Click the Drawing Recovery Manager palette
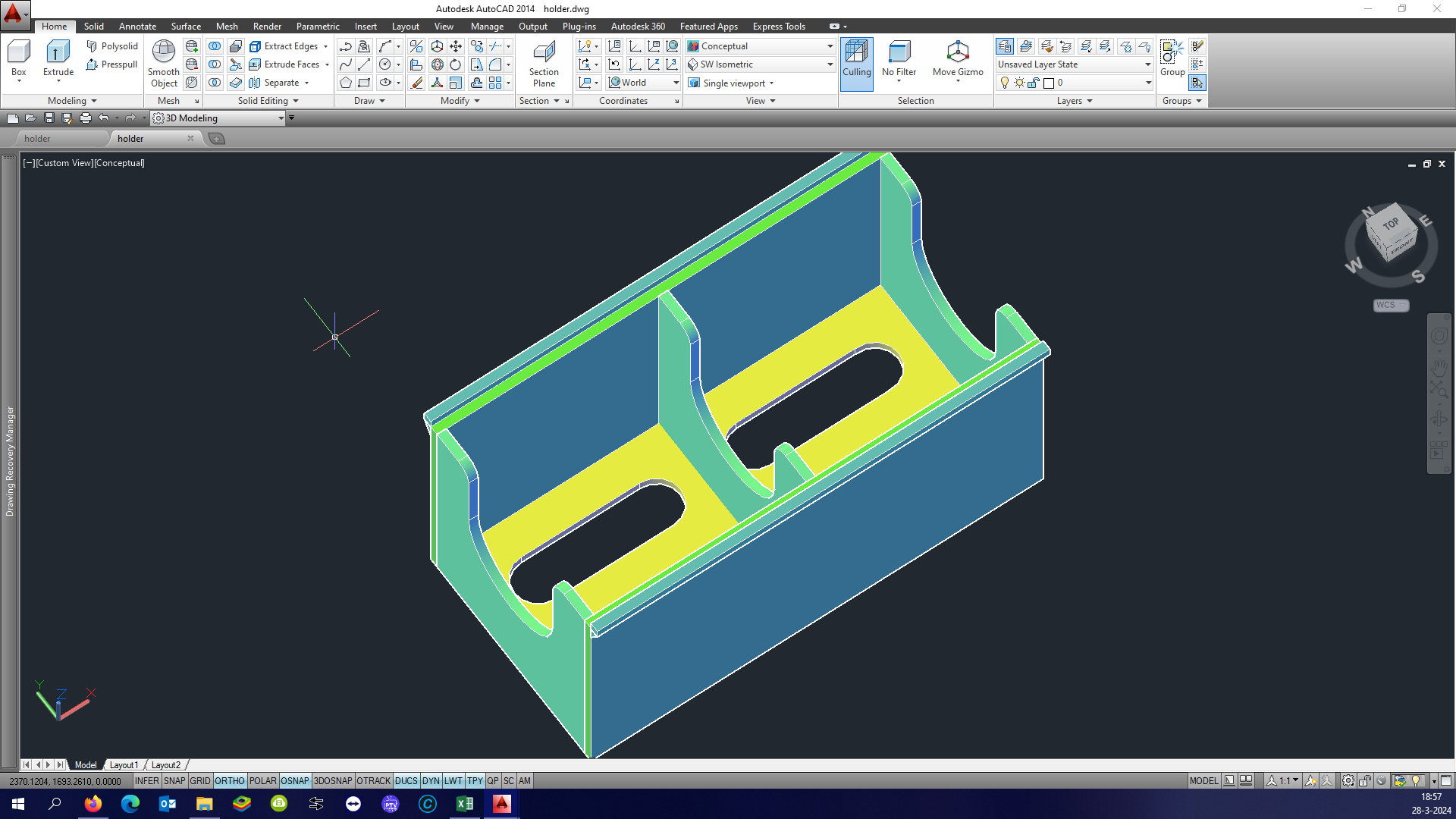 9,461
